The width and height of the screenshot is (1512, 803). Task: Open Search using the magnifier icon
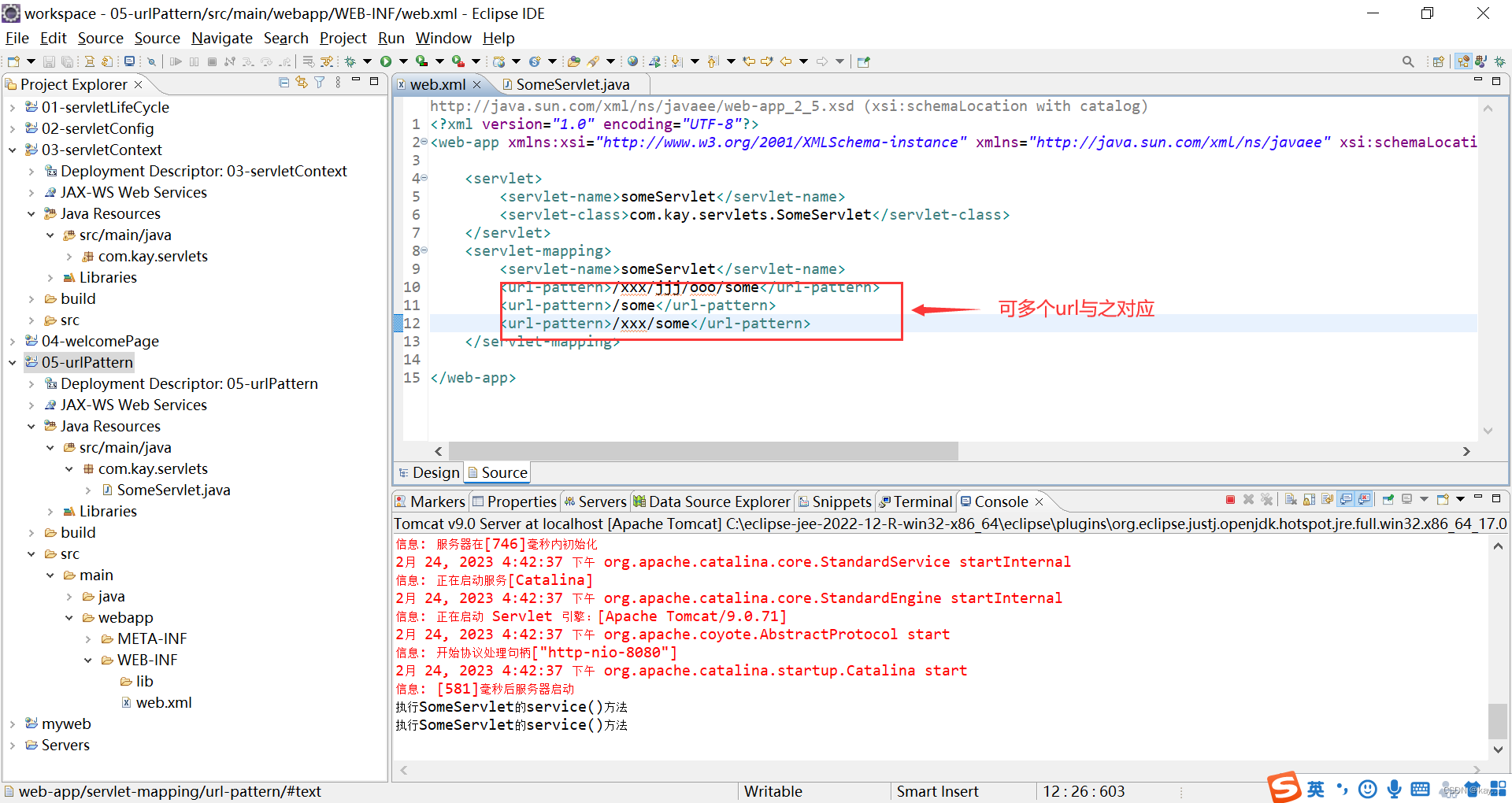pyautogui.click(x=1407, y=61)
